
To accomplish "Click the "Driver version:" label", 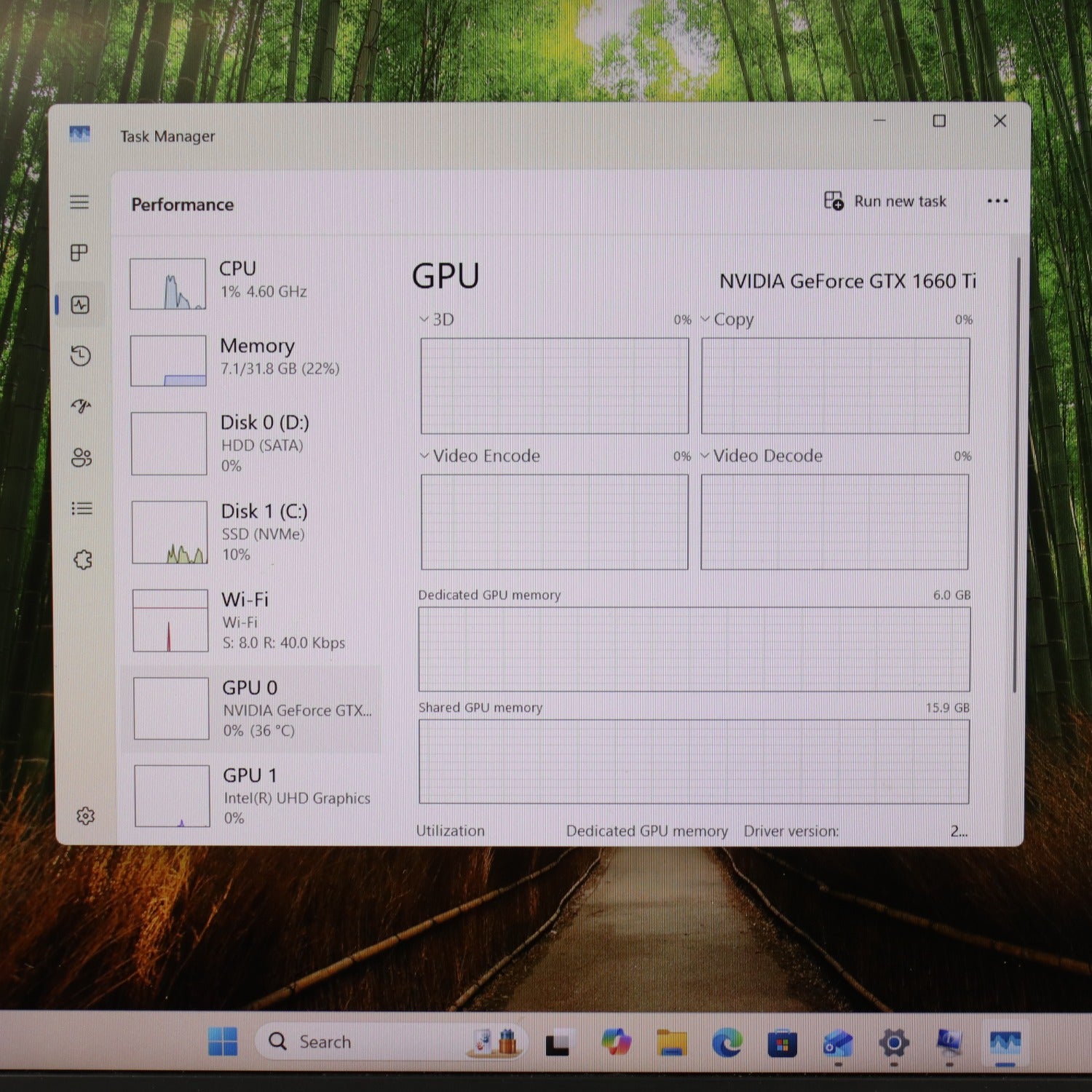I will pos(791,831).
